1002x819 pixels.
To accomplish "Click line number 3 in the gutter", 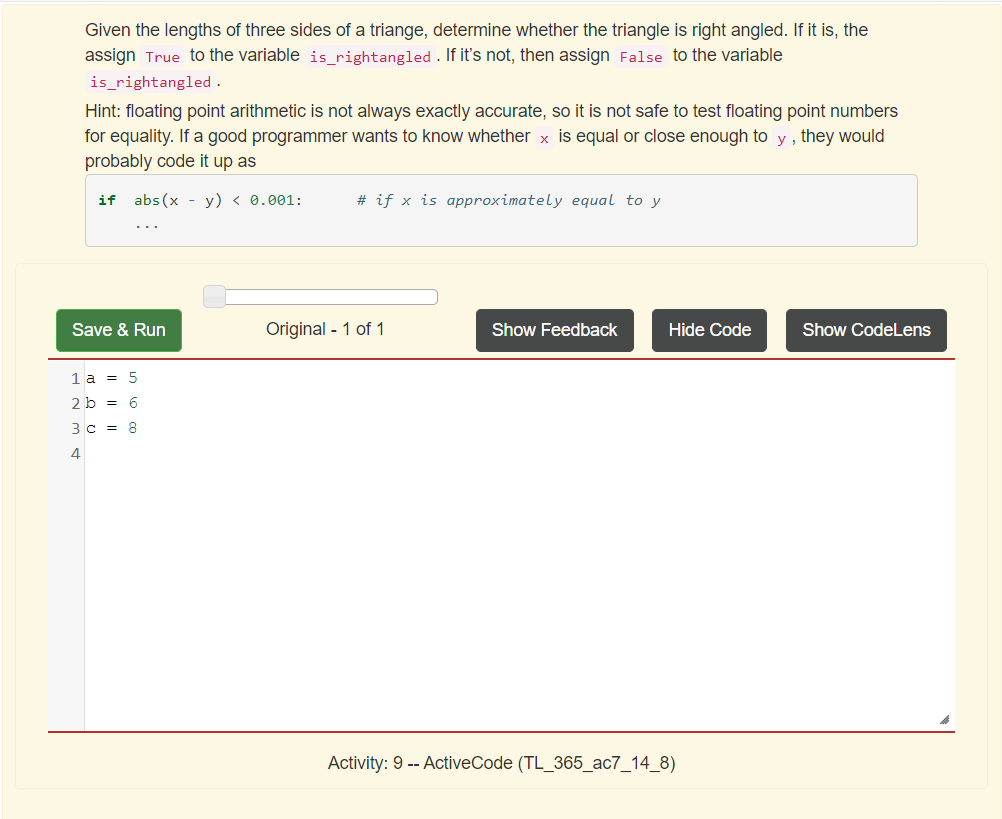I will (x=74, y=427).
